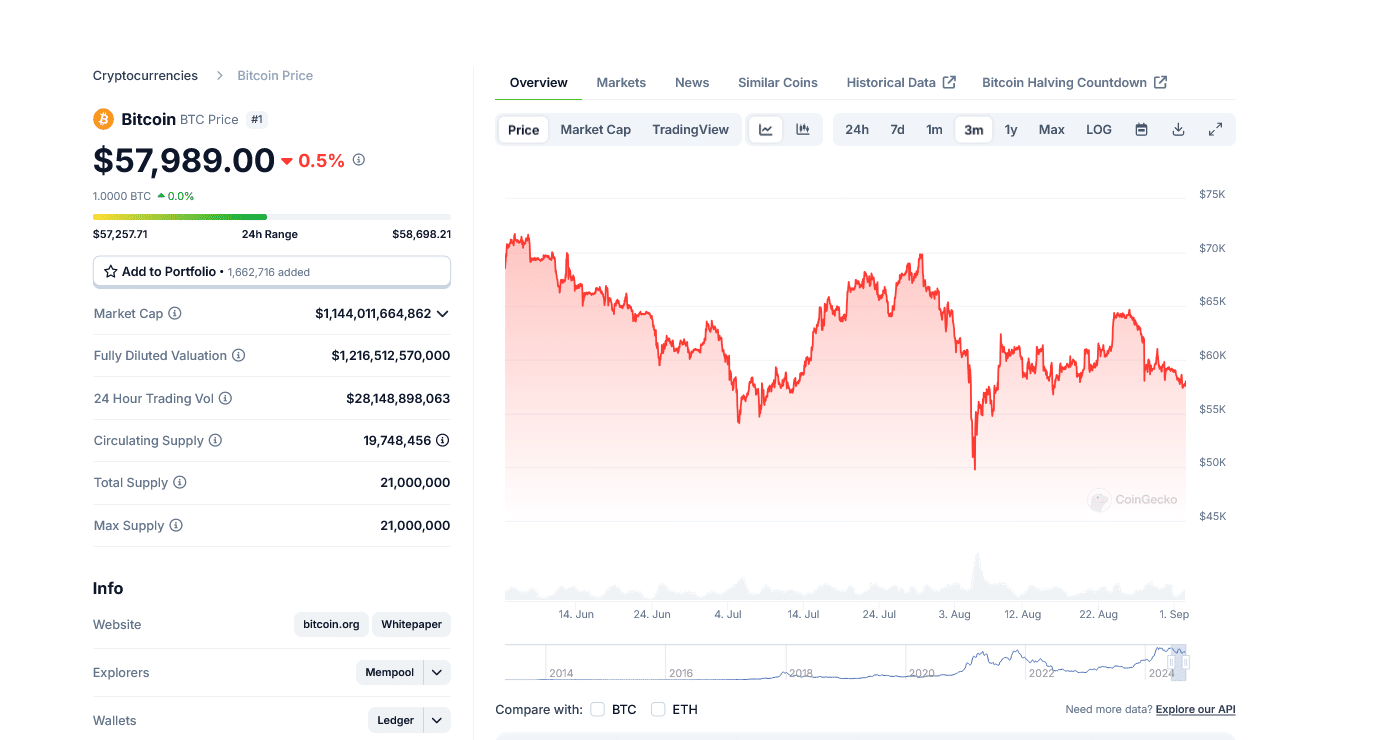Click the Explore our API link
1395x740 pixels.
point(1195,710)
